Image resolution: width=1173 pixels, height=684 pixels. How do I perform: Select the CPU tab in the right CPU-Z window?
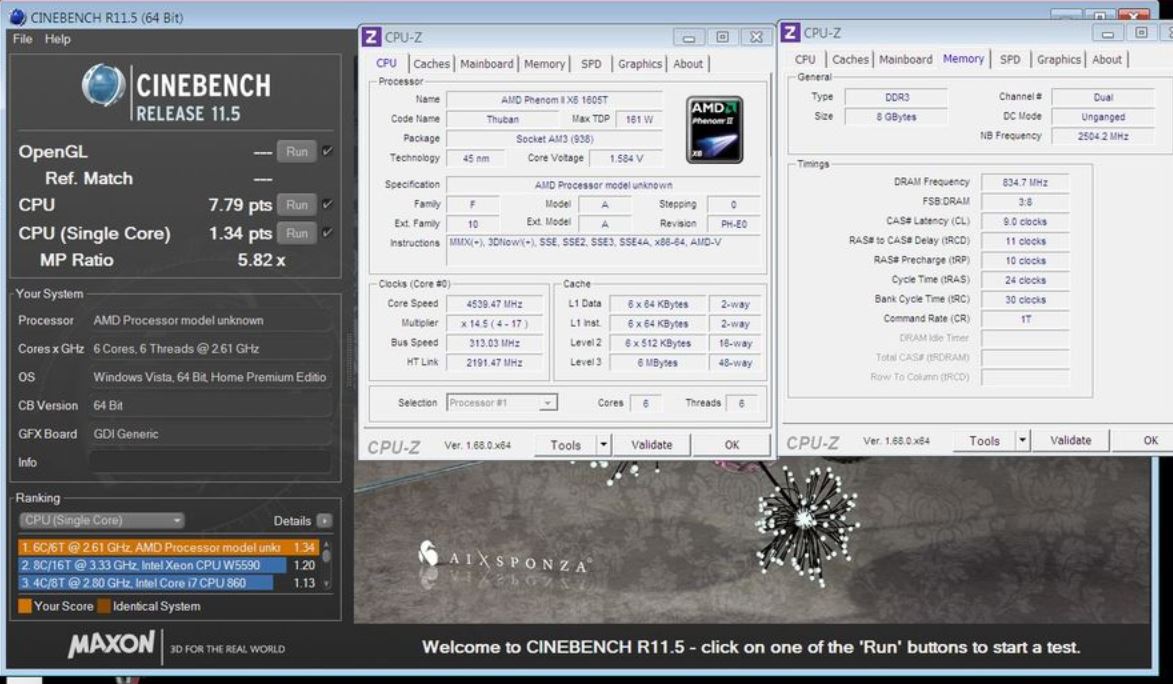pos(805,59)
